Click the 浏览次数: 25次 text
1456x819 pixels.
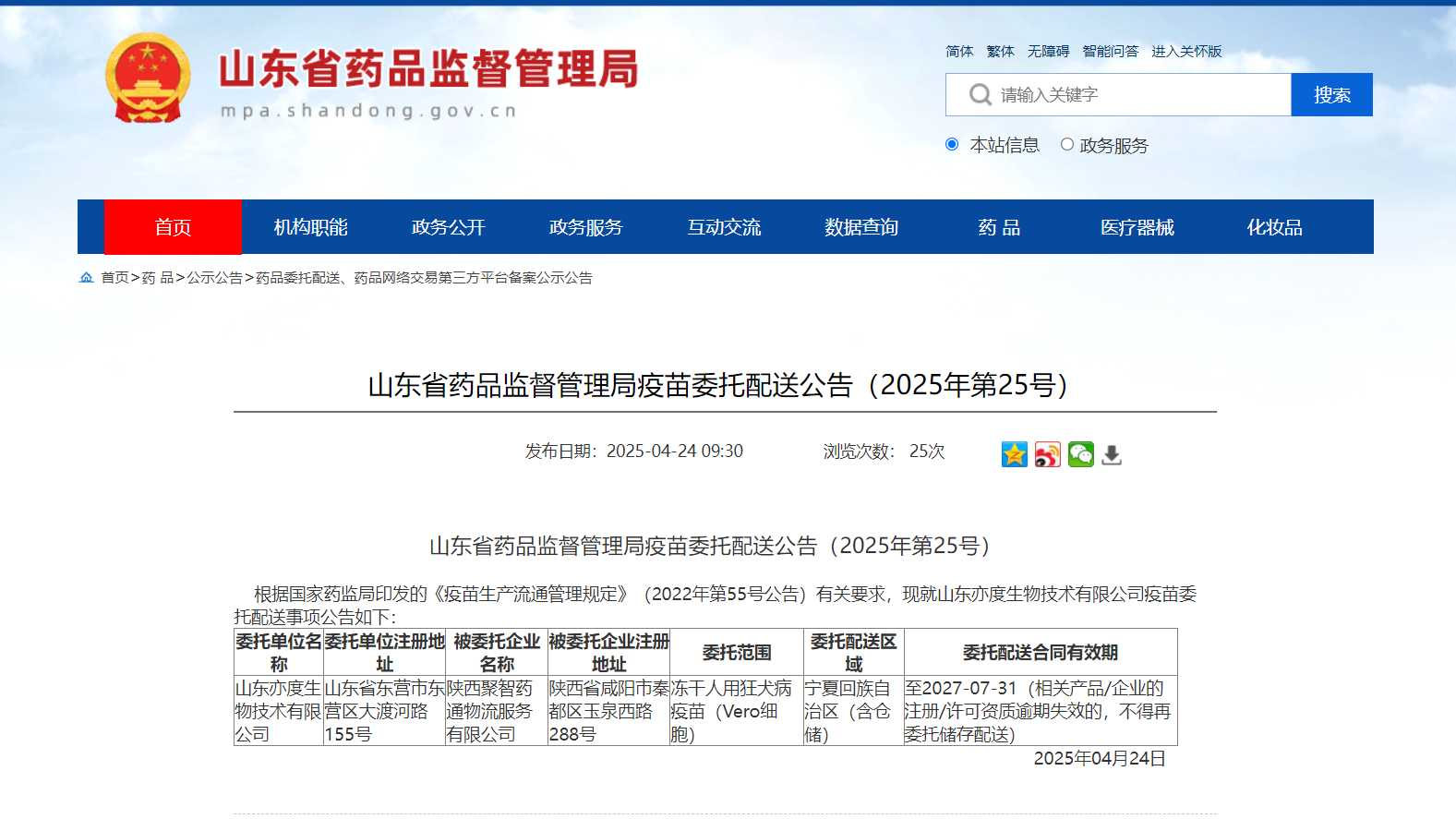tap(884, 452)
